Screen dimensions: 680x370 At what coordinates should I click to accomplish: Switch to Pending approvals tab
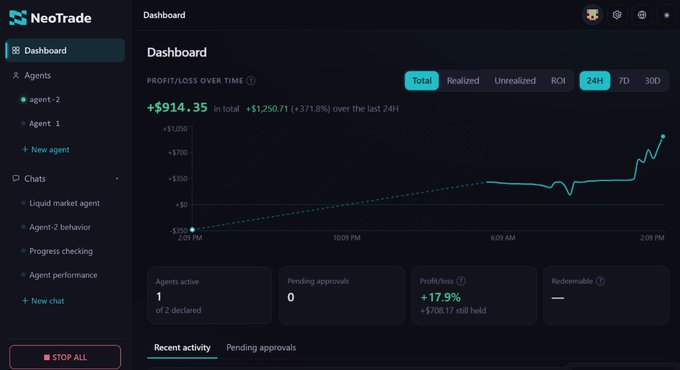click(x=261, y=348)
